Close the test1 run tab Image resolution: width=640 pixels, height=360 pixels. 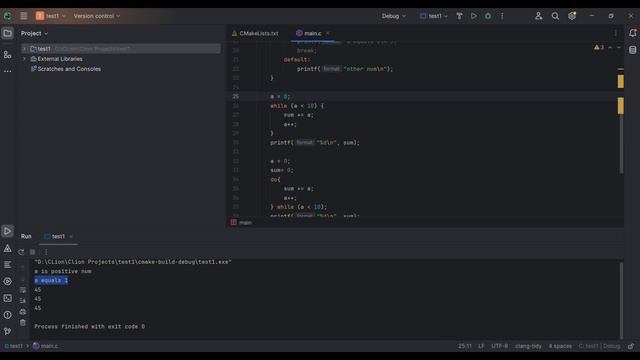point(71,236)
